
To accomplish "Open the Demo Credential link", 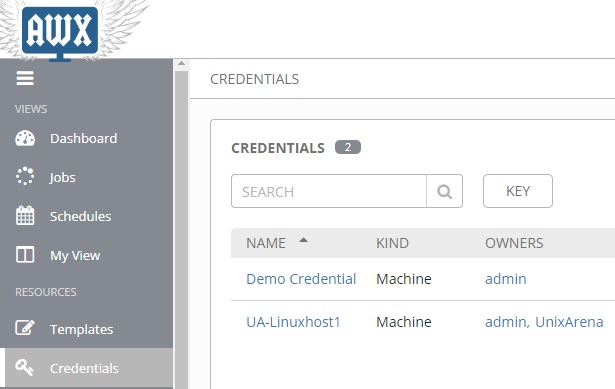I will tap(301, 279).
